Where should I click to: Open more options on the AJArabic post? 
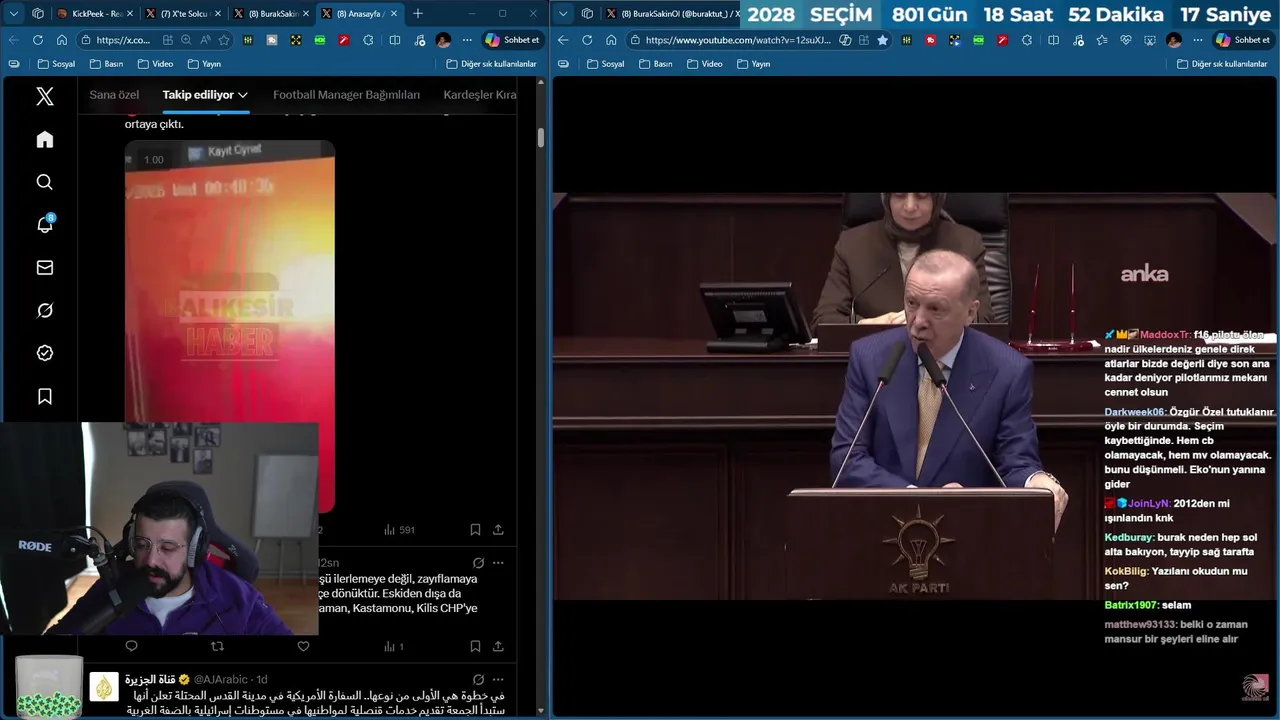coord(498,680)
